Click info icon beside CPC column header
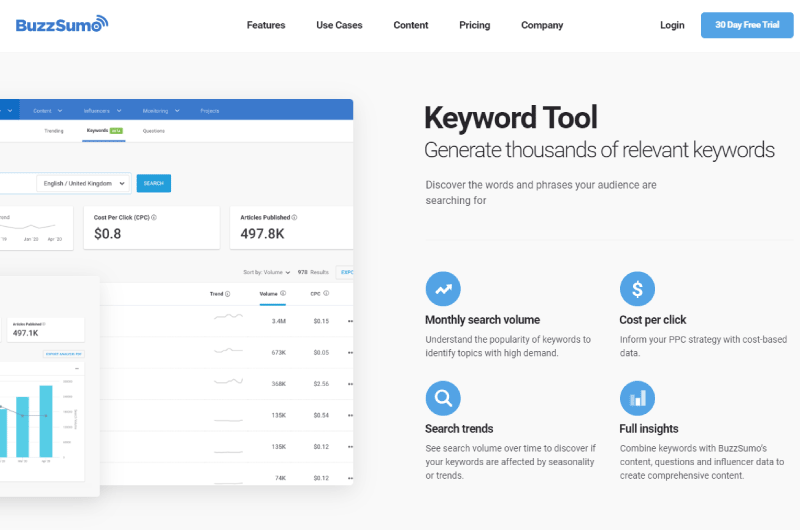The width and height of the screenshot is (800, 530). (x=326, y=293)
